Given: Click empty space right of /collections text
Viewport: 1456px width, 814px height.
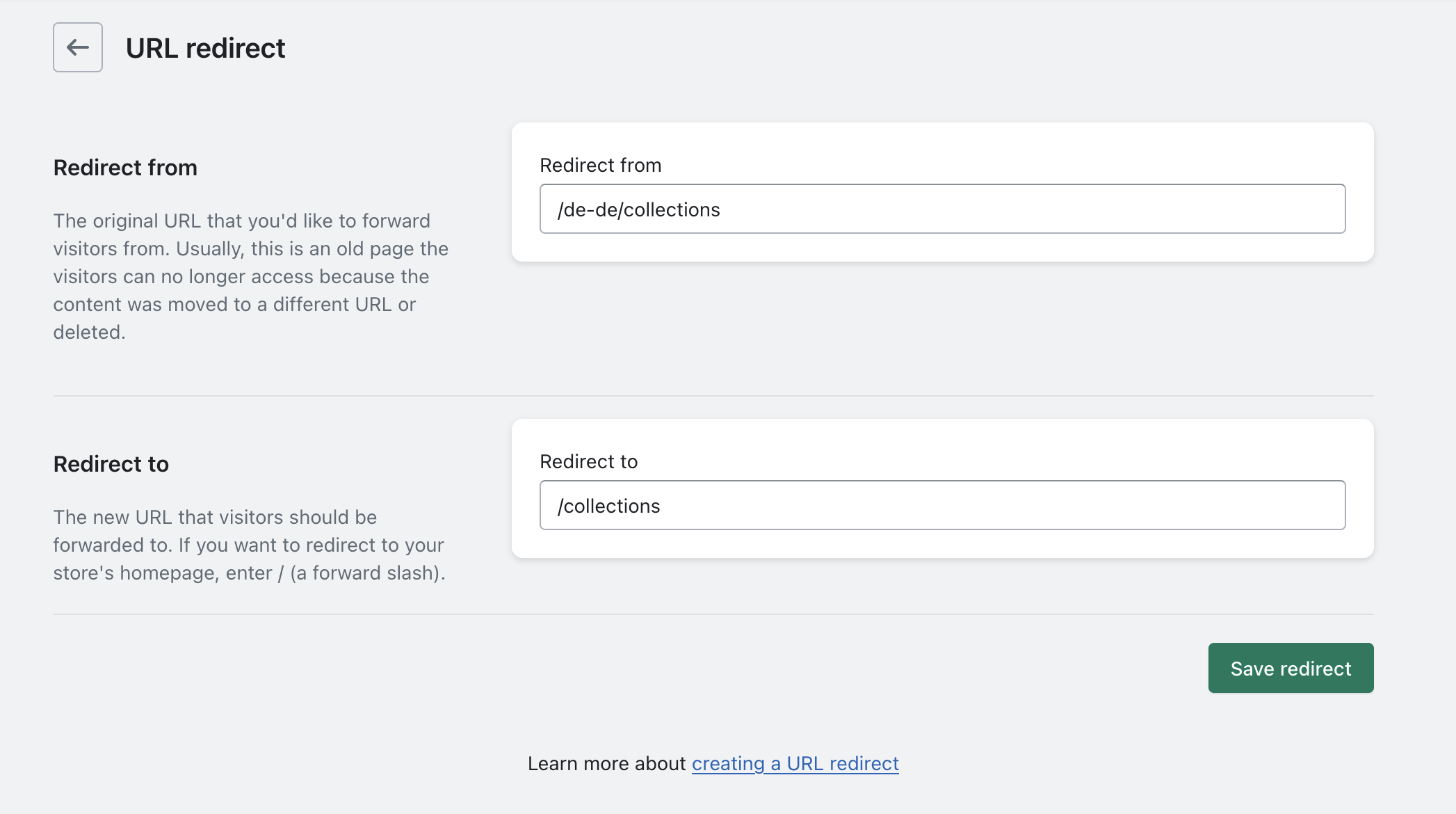Looking at the screenshot, I should pos(973,506).
